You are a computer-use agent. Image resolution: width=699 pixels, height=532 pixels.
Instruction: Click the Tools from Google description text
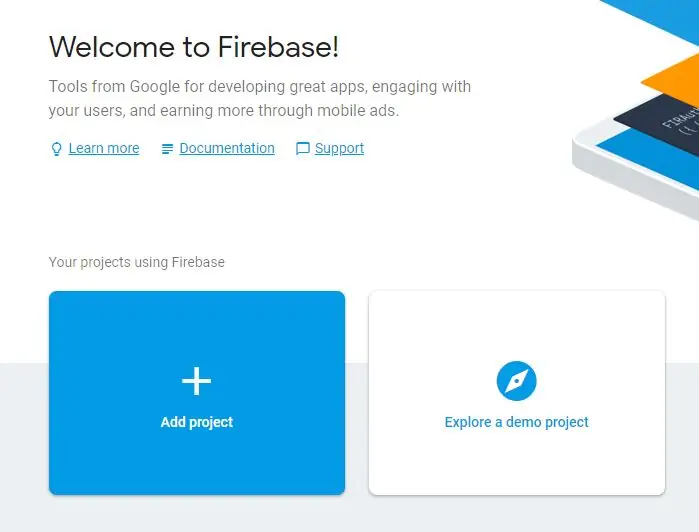259,98
